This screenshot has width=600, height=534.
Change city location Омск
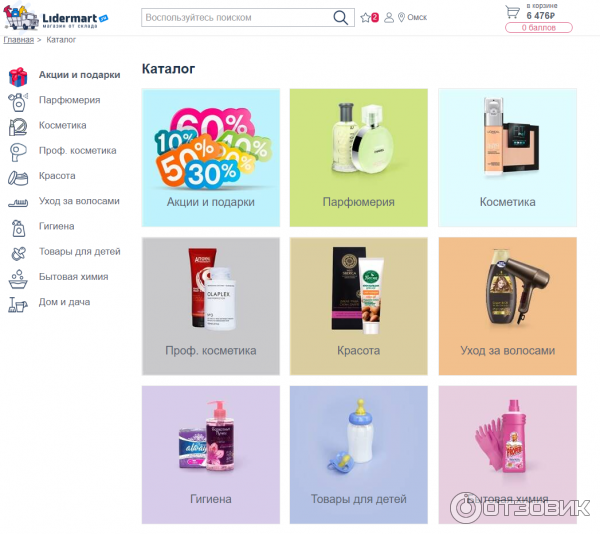[x=412, y=18]
